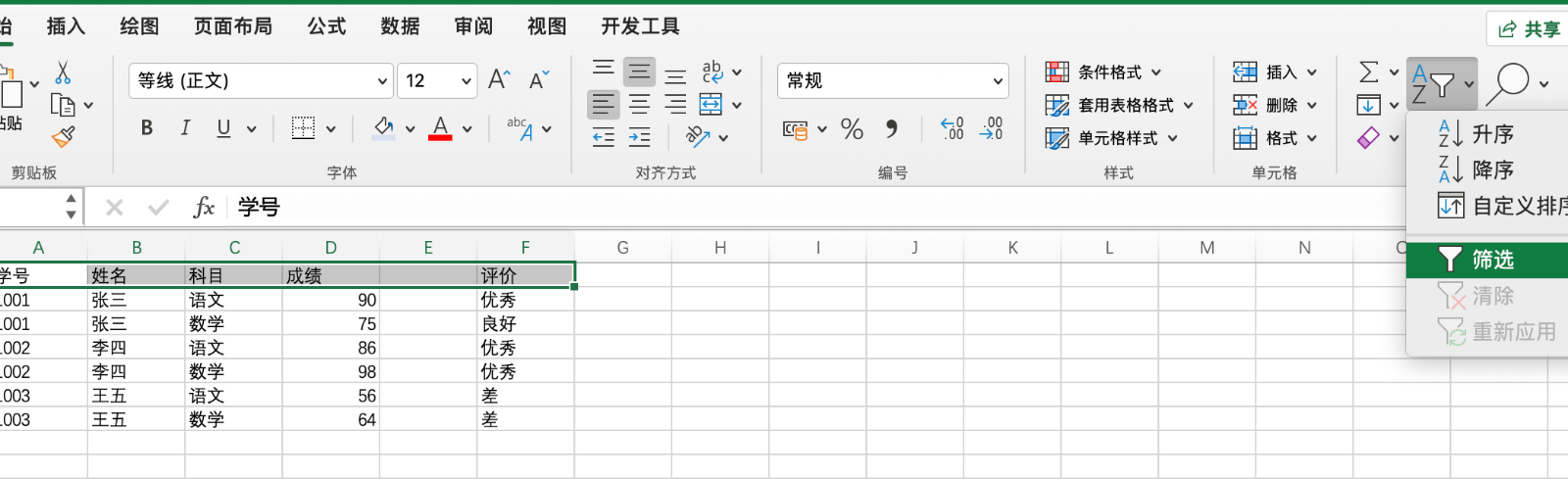The width and height of the screenshot is (1568, 479).
Task: Align text to bottom of cell
Action: click(x=675, y=75)
